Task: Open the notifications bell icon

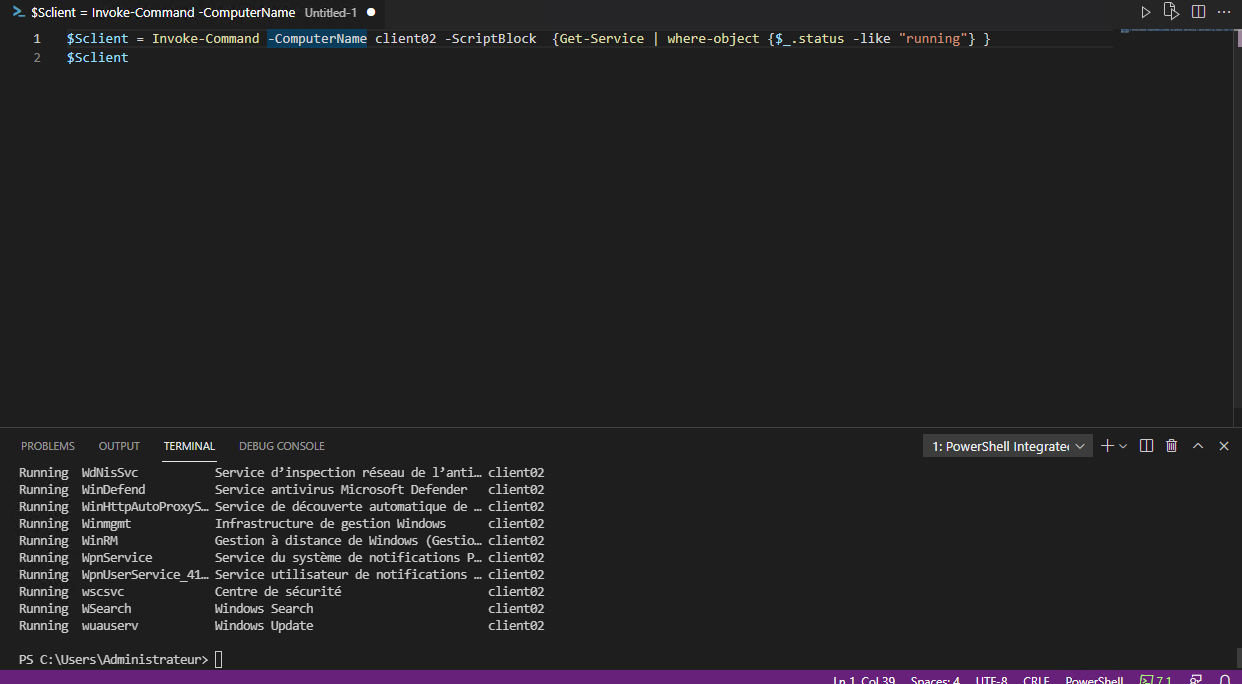Action: pos(1224,679)
